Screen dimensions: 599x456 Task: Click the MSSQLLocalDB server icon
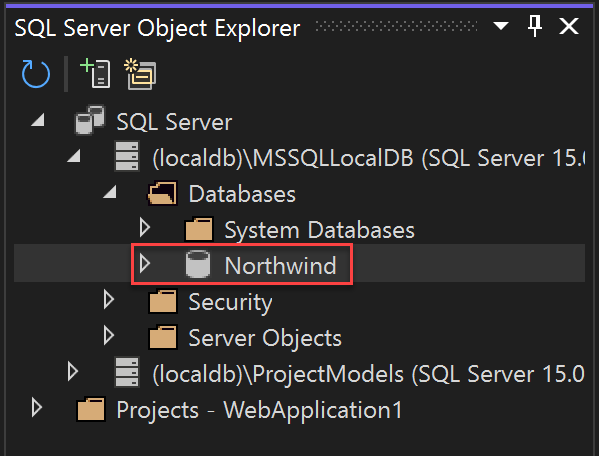click(127, 156)
